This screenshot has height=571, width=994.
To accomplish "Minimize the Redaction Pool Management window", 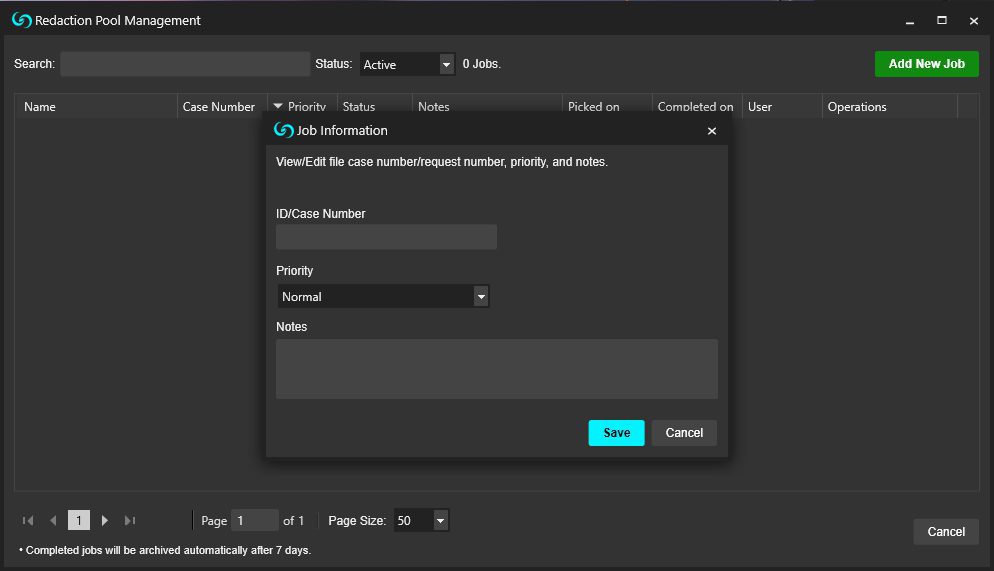I will point(910,21).
